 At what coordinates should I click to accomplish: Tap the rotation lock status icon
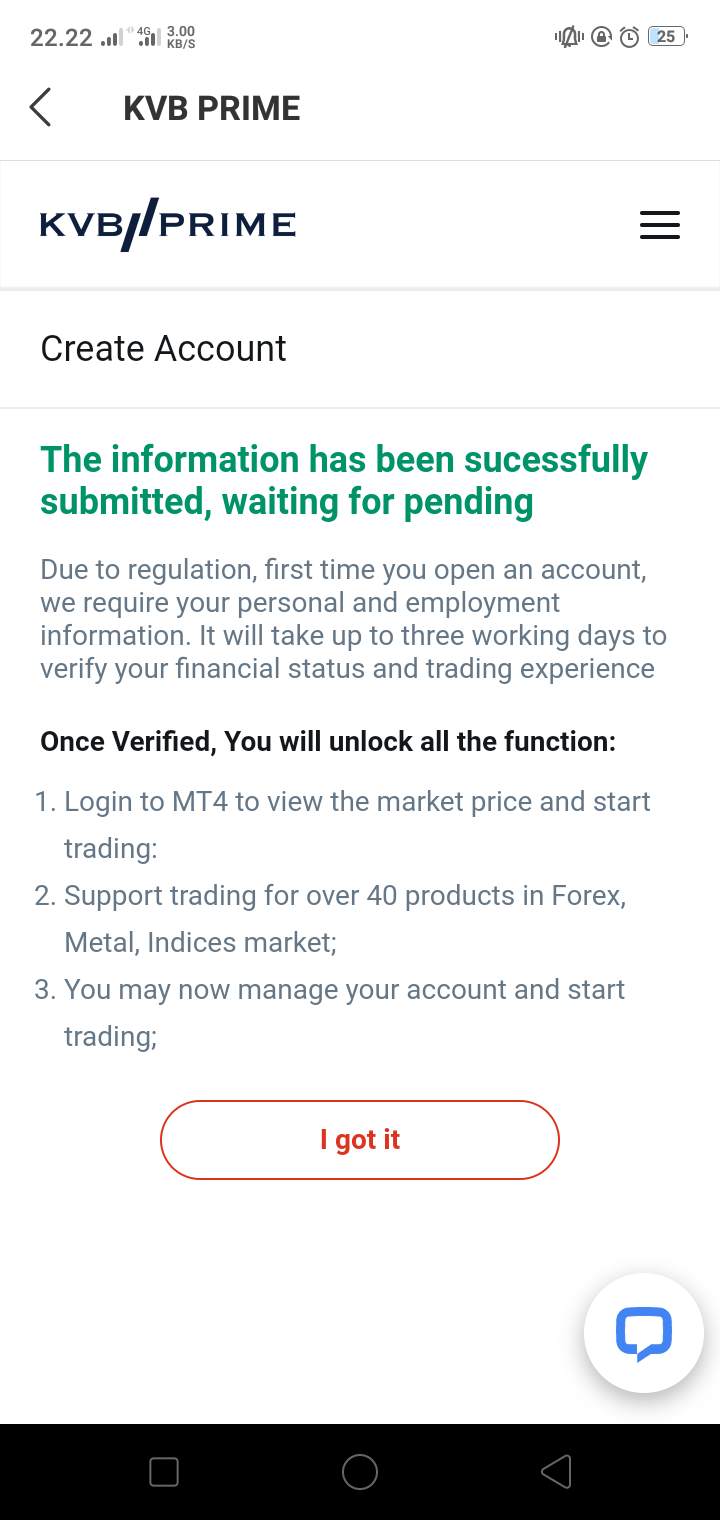point(601,37)
